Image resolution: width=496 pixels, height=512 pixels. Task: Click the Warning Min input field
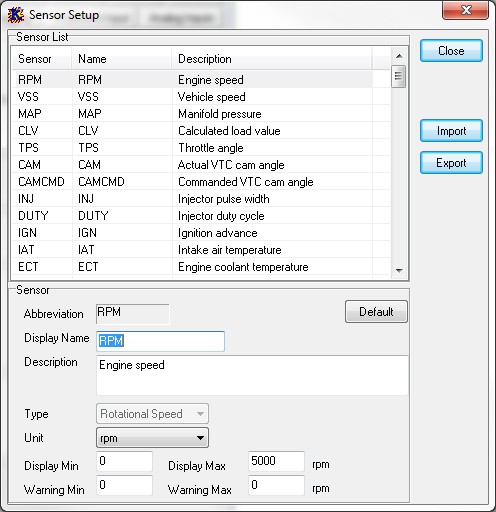(124, 485)
